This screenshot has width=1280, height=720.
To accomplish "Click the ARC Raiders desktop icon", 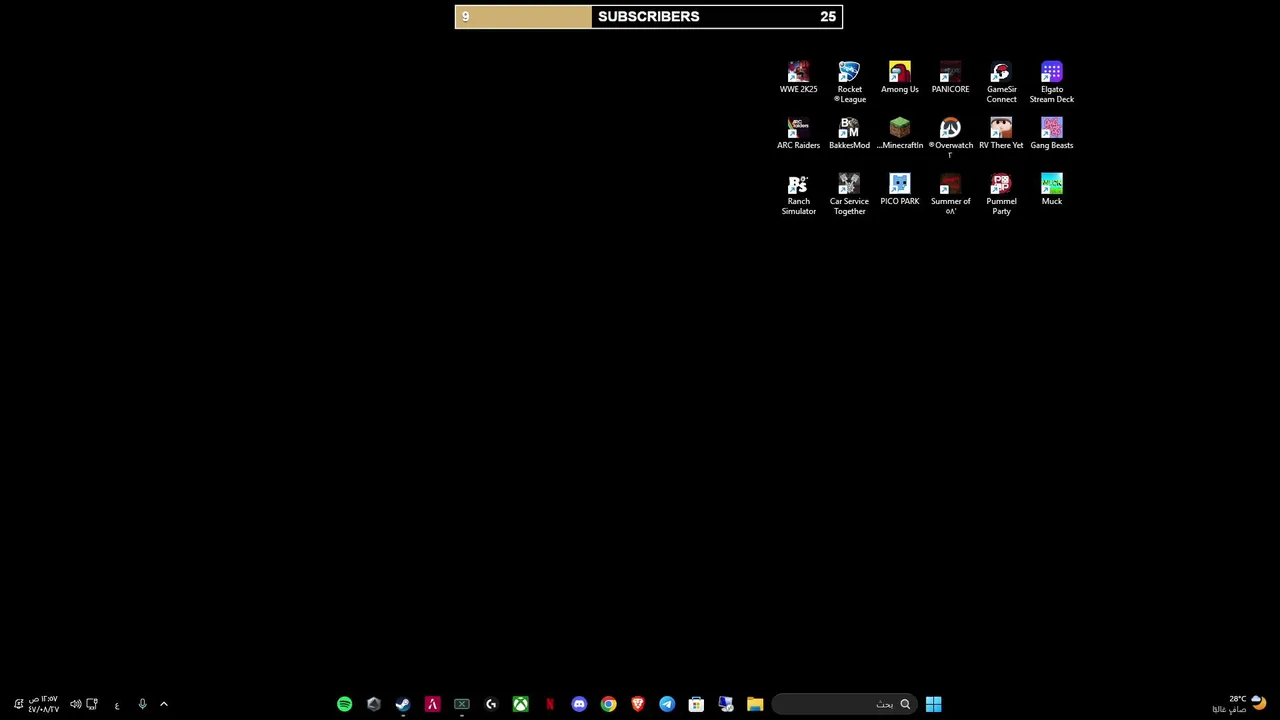I will click(798, 134).
